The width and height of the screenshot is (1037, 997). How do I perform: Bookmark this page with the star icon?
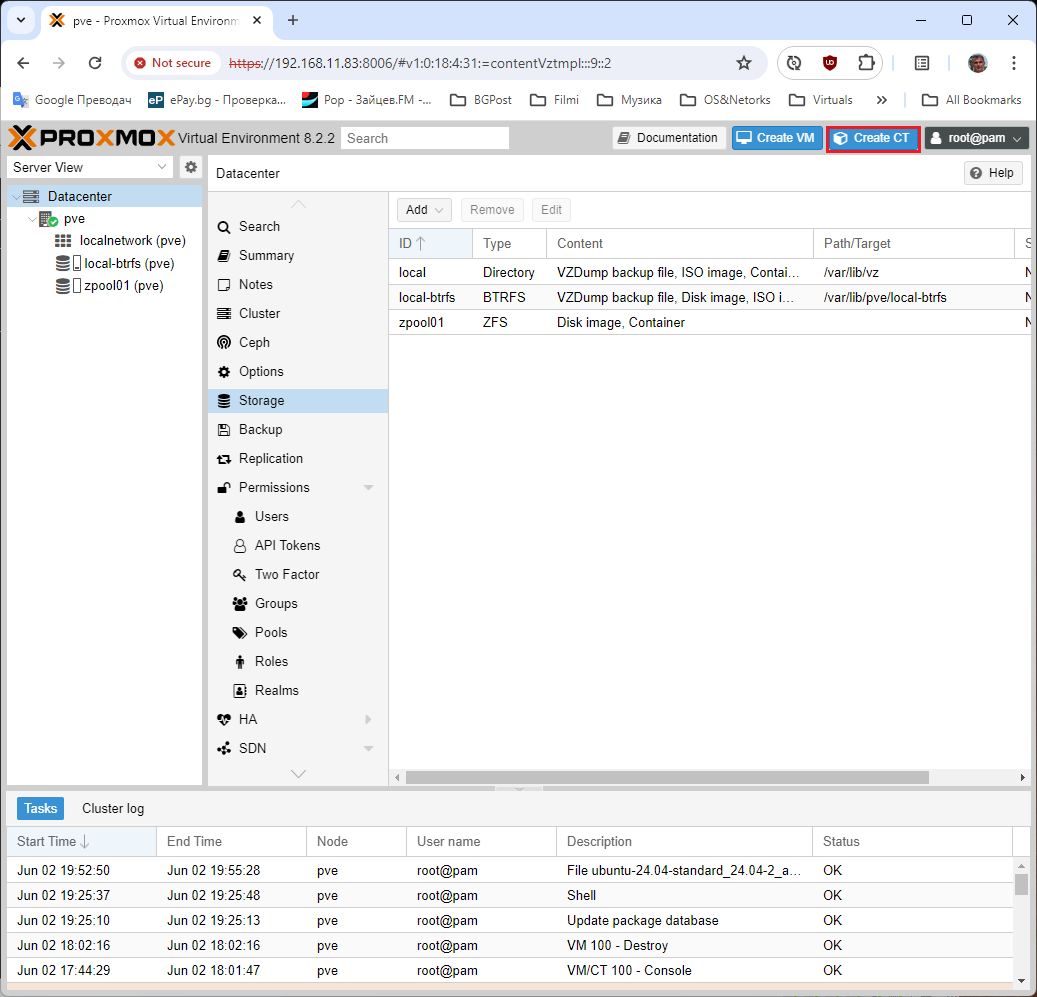(x=744, y=63)
